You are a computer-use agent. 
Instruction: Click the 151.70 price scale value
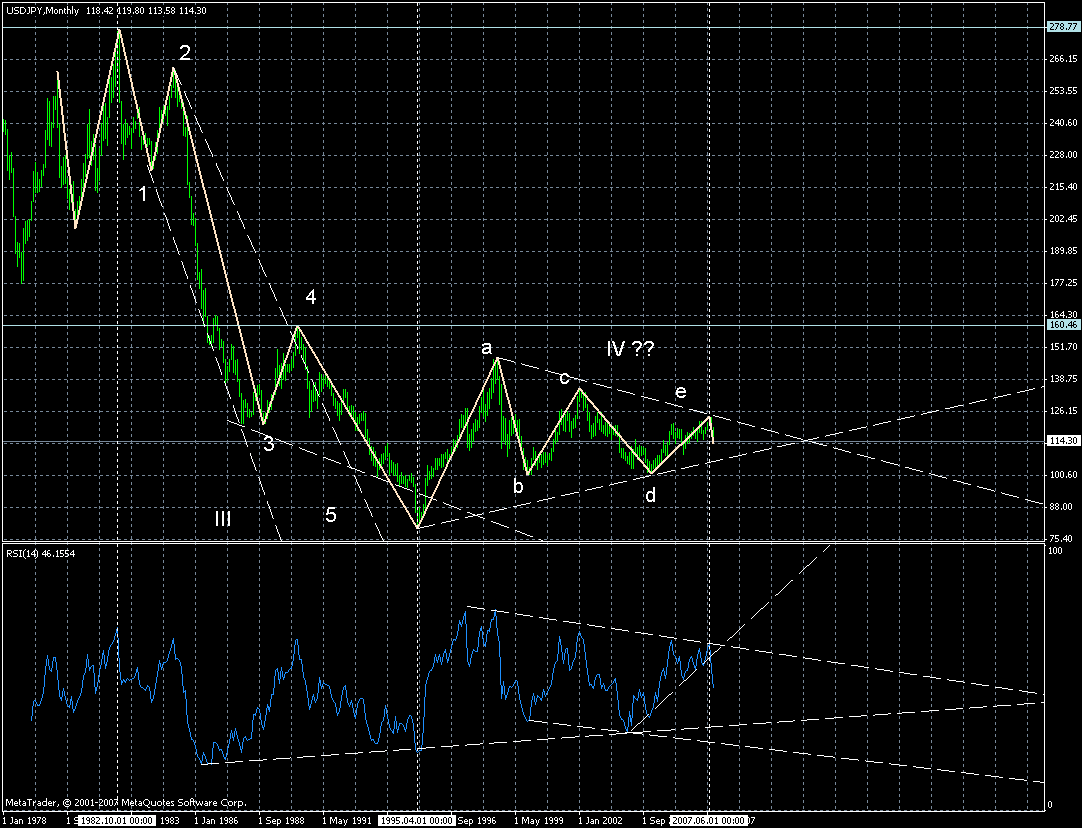pyautogui.click(x=1063, y=346)
